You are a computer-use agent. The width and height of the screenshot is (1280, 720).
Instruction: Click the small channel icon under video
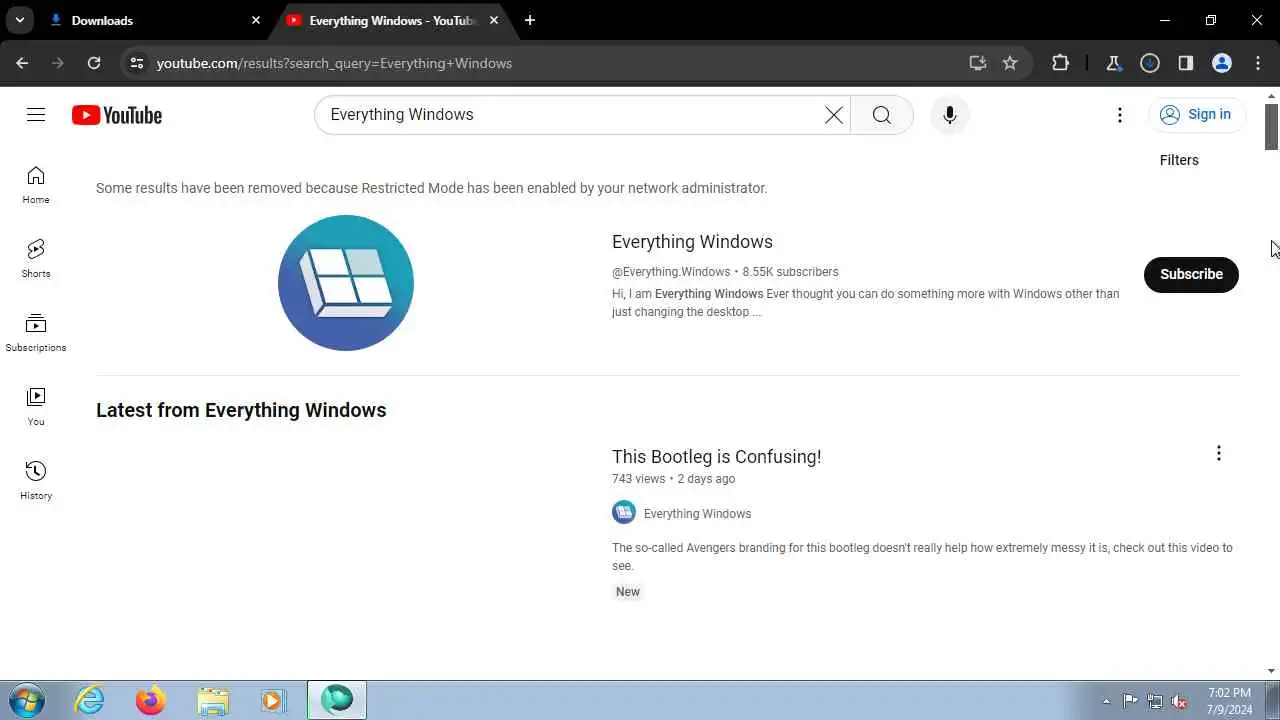click(x=624, y=513)
